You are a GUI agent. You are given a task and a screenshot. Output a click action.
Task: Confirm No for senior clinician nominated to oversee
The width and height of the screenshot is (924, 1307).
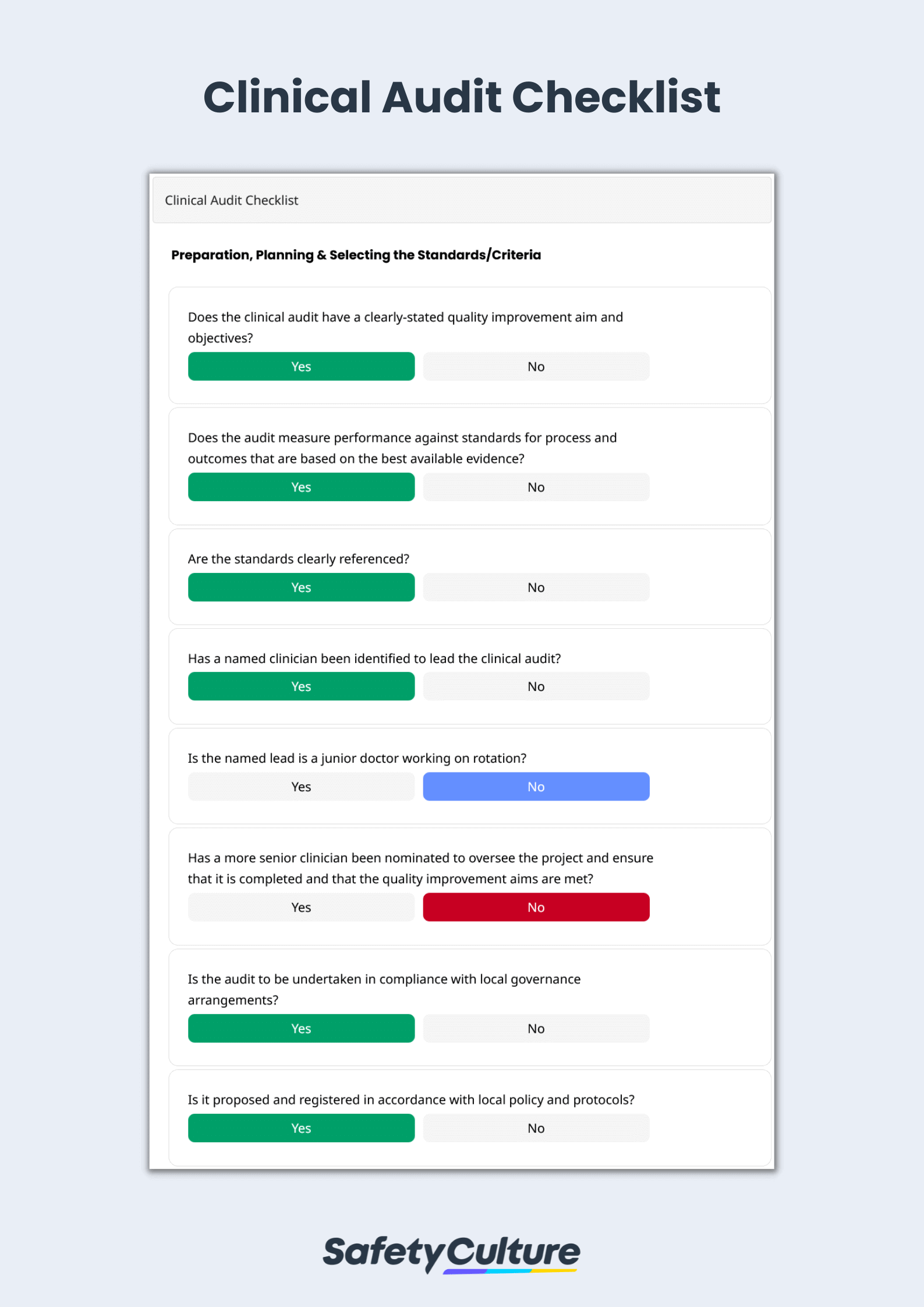coord(536,906)
